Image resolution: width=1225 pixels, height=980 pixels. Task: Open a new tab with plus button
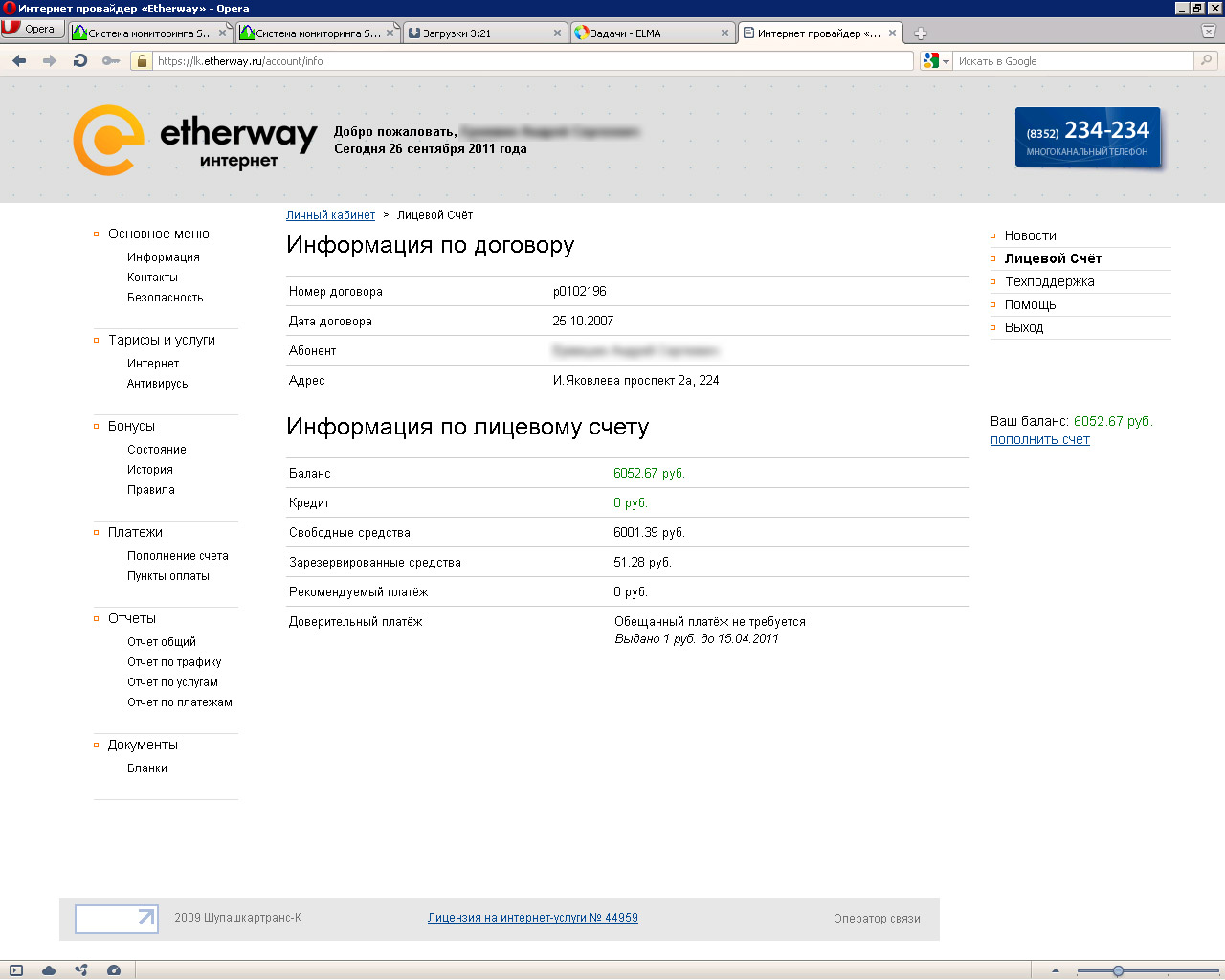pos(921,33)
